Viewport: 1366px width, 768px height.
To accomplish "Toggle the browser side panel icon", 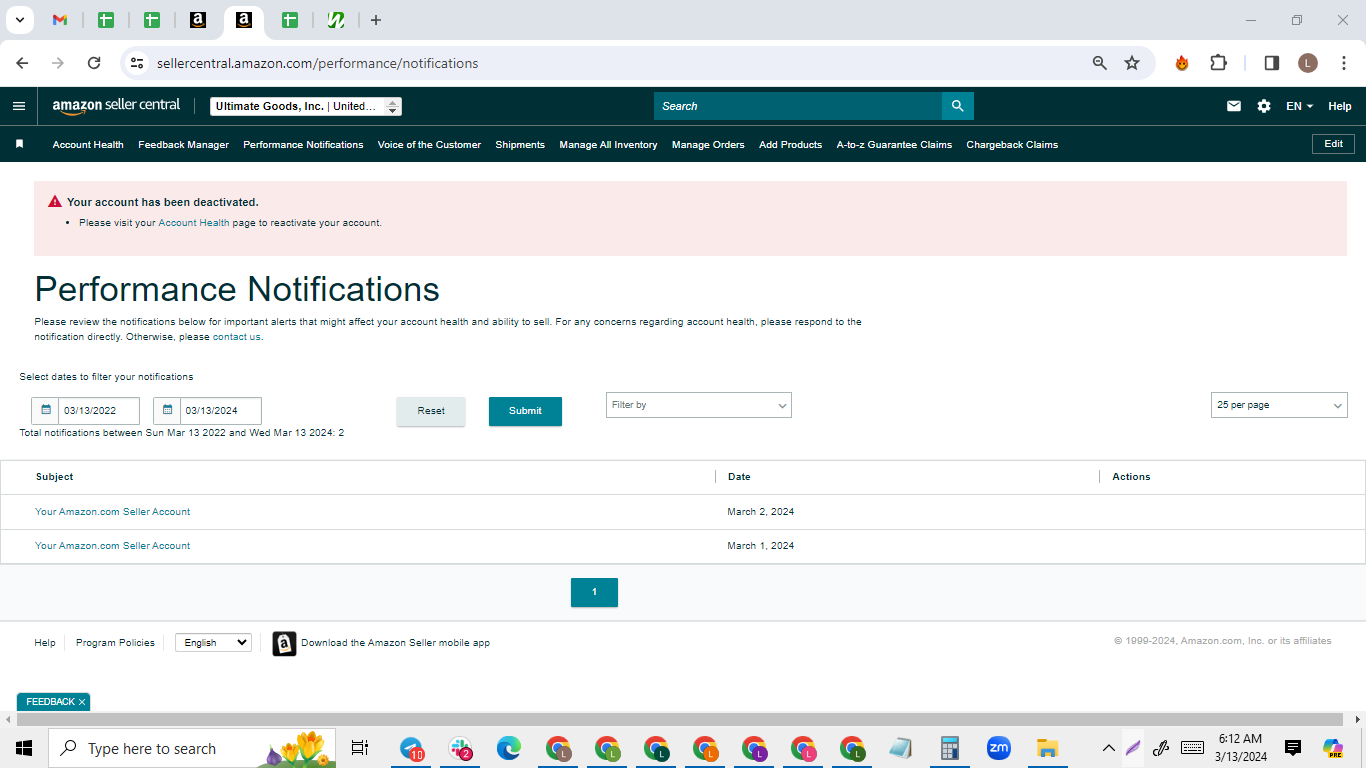I will pos(1272,63).
